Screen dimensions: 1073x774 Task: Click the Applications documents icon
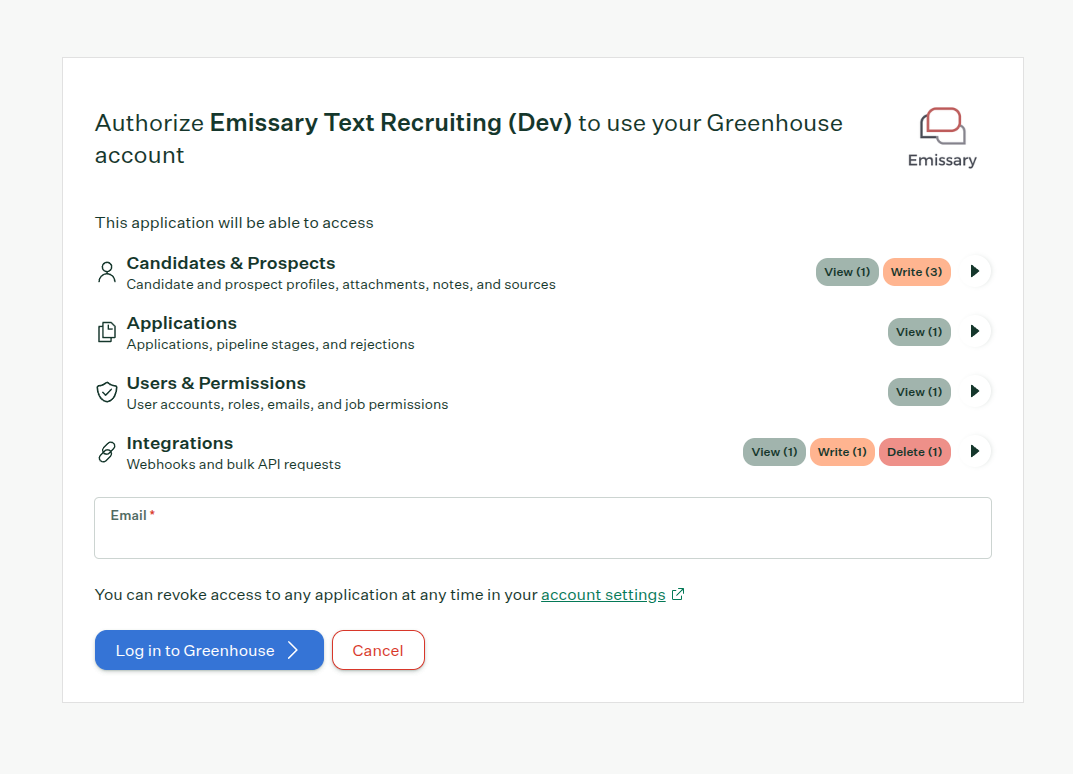tap(107, 332)
